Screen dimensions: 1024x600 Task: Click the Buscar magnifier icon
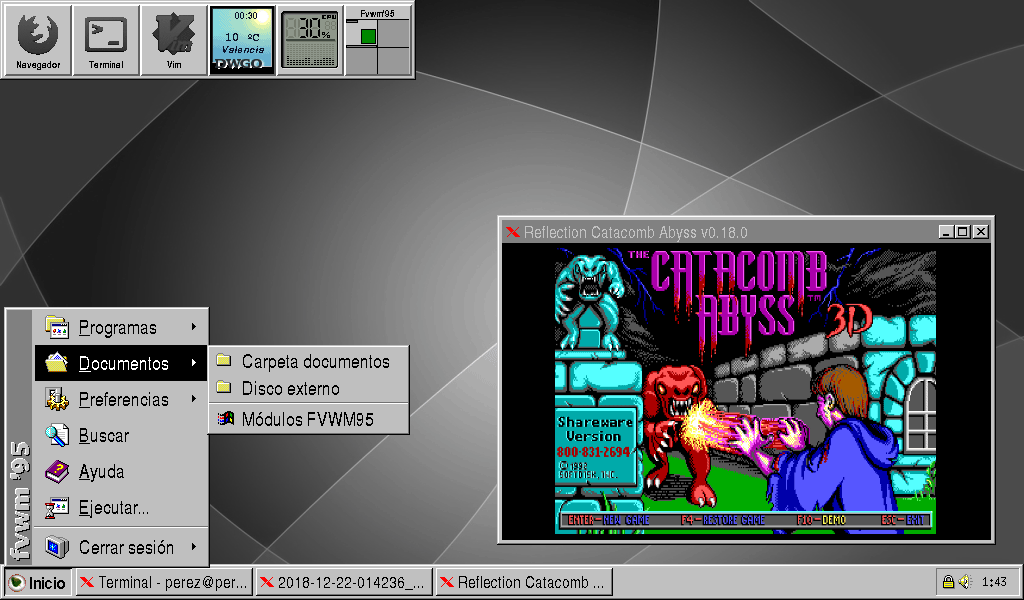(57, 435)
